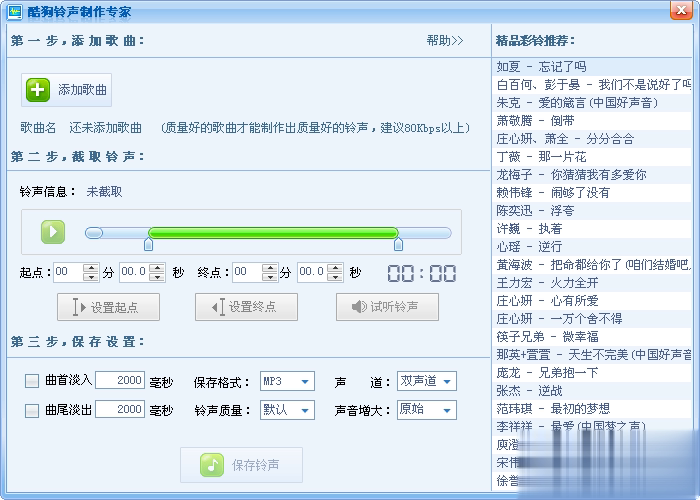
Task: Select 许巍 - 执着
Action: [x=592, y=229]
